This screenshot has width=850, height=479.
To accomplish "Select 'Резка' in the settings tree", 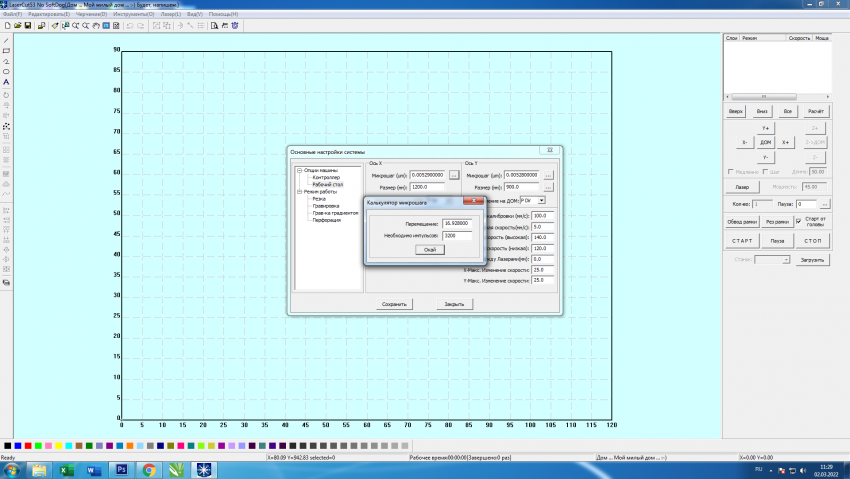I will 319,199.
